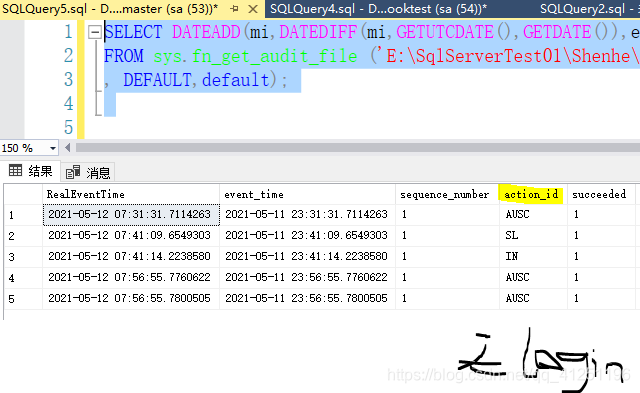Click the messages icon on 消息 tab

click(73, 172)
